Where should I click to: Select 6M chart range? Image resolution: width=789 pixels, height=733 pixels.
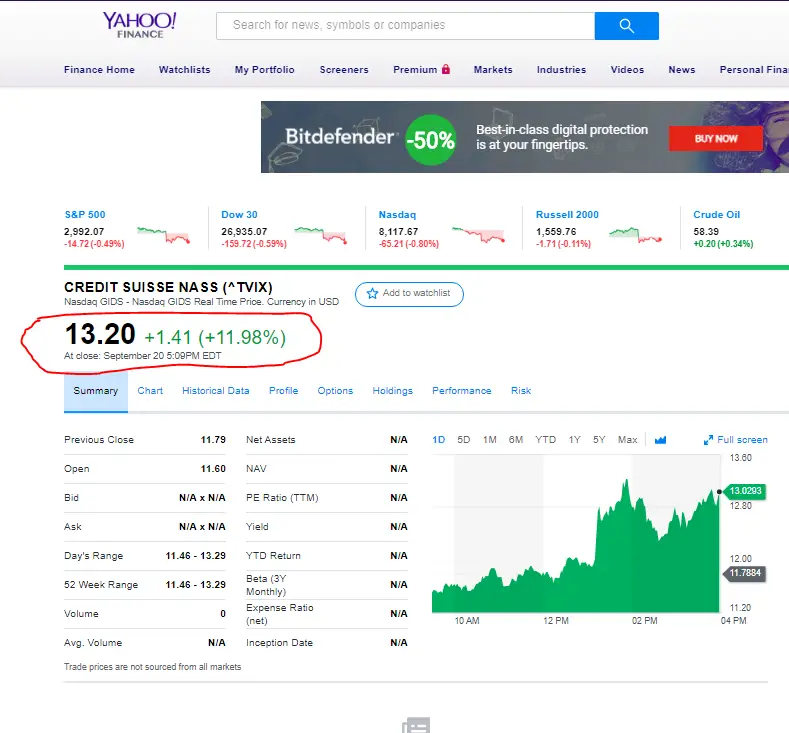pos(516,440)
